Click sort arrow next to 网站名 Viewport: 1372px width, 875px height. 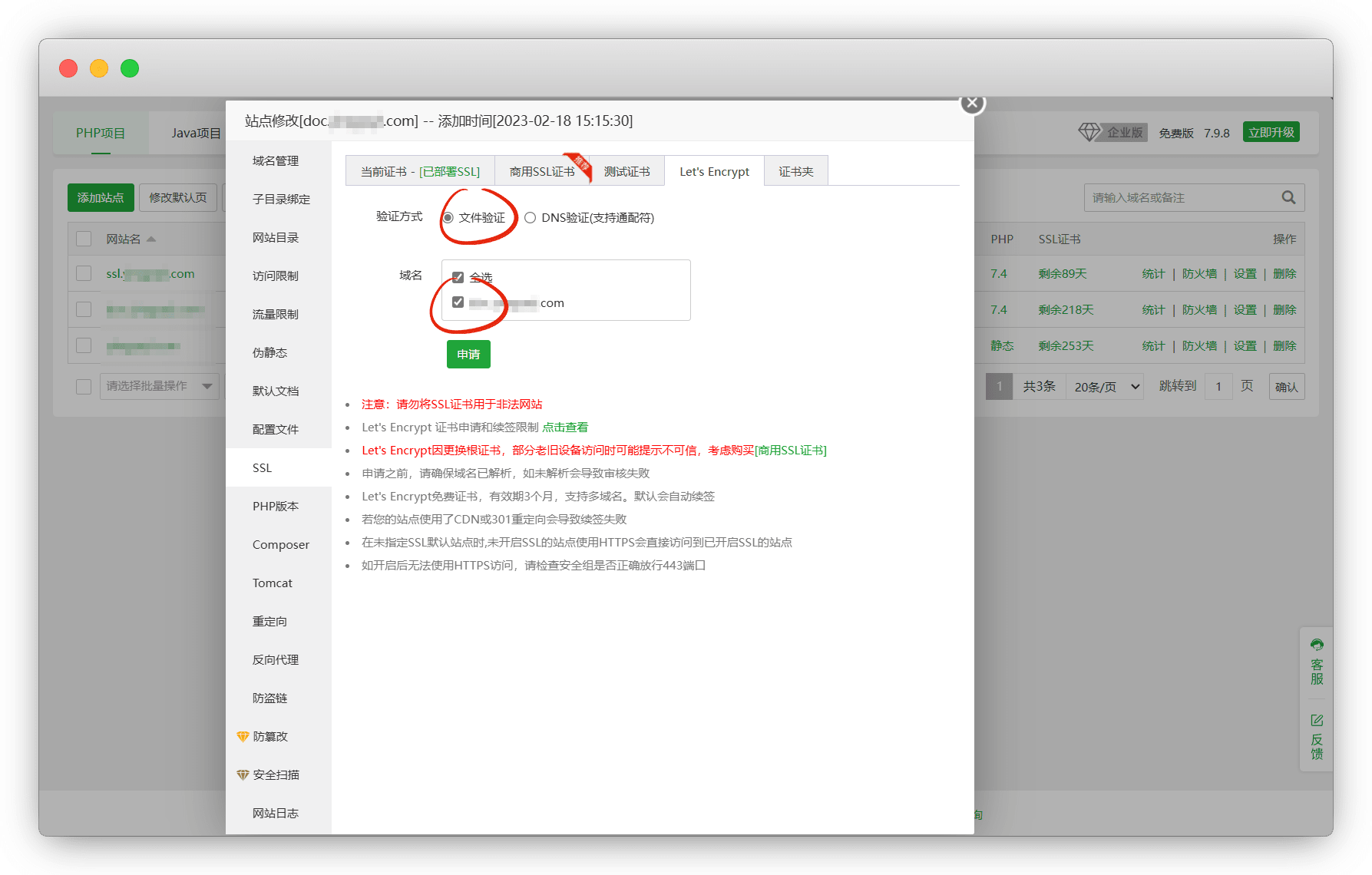pos(151,239)
